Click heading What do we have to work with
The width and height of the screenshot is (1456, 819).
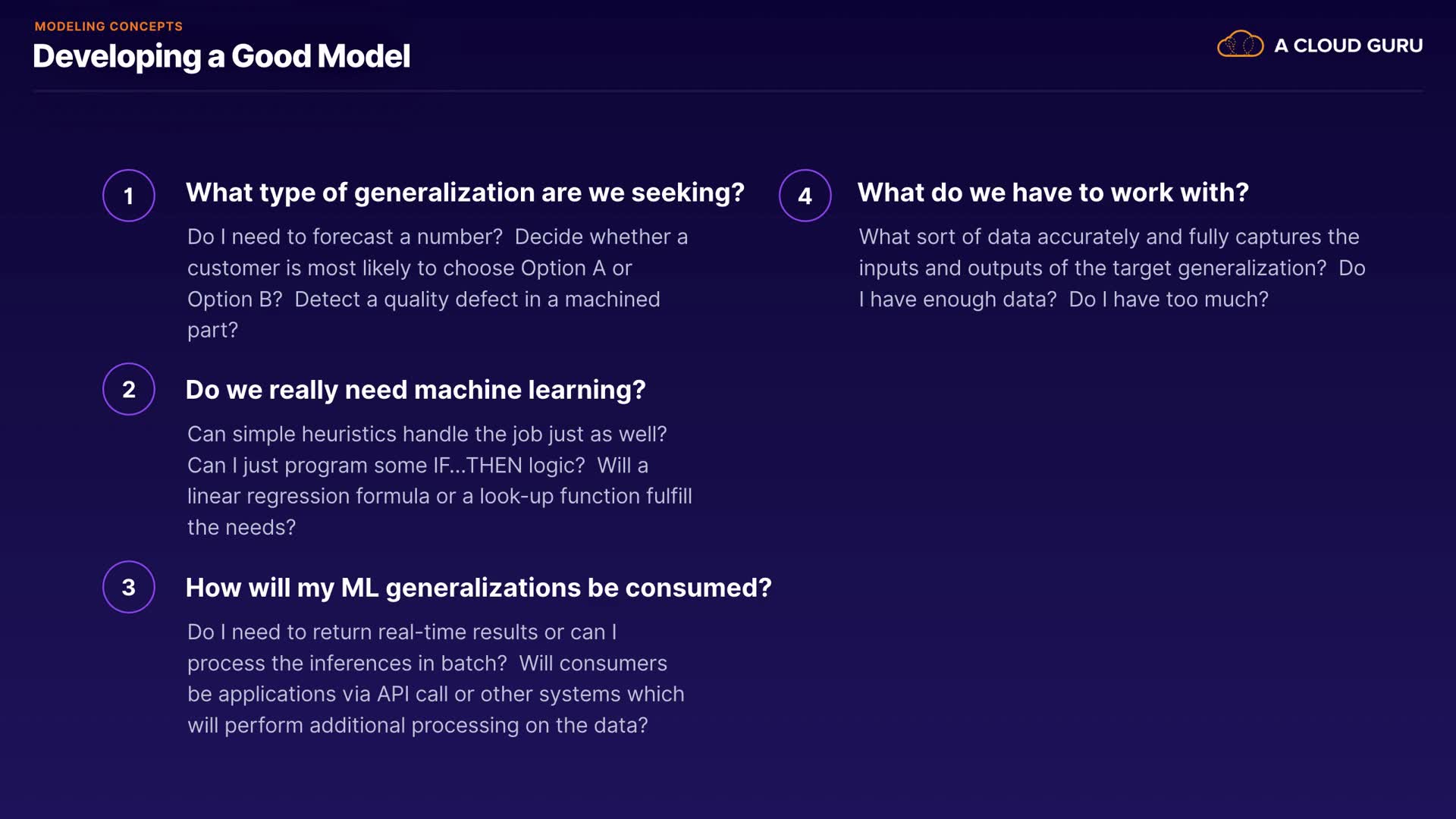click(x=1053, y=193)
